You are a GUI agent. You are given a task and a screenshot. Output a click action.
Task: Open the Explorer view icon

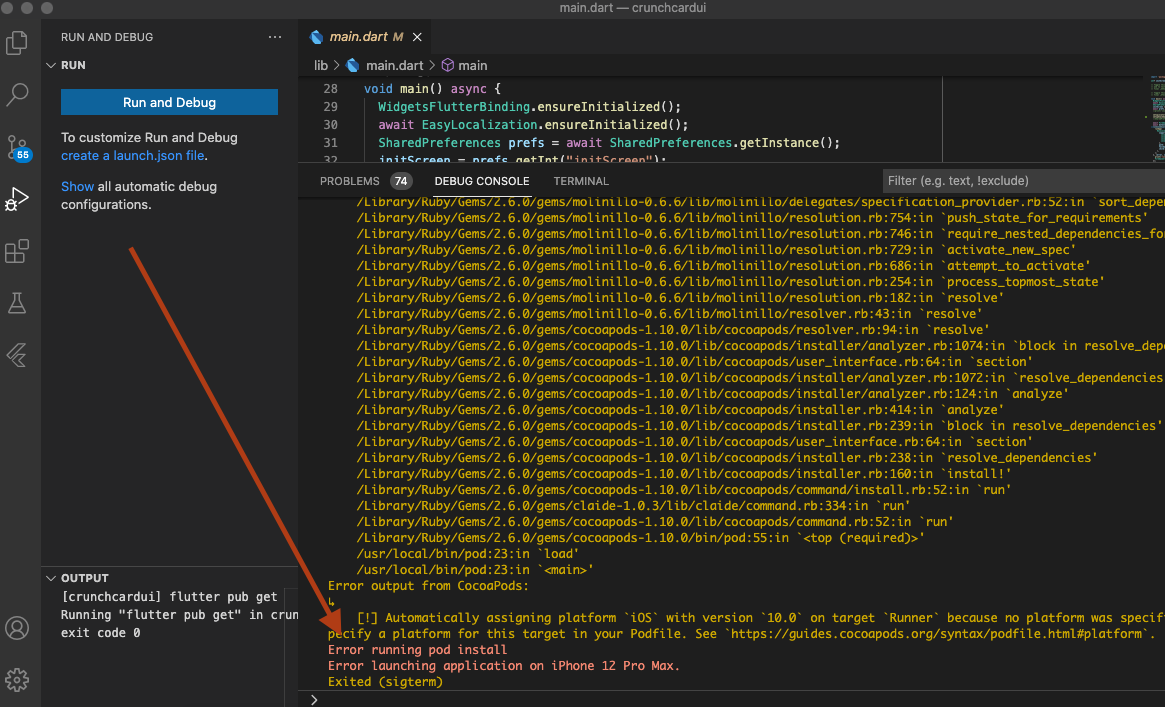tap(17, 43)
